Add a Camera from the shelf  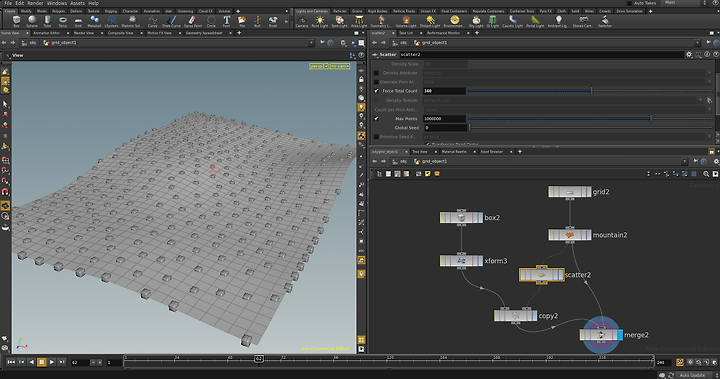tap(302, 21)
